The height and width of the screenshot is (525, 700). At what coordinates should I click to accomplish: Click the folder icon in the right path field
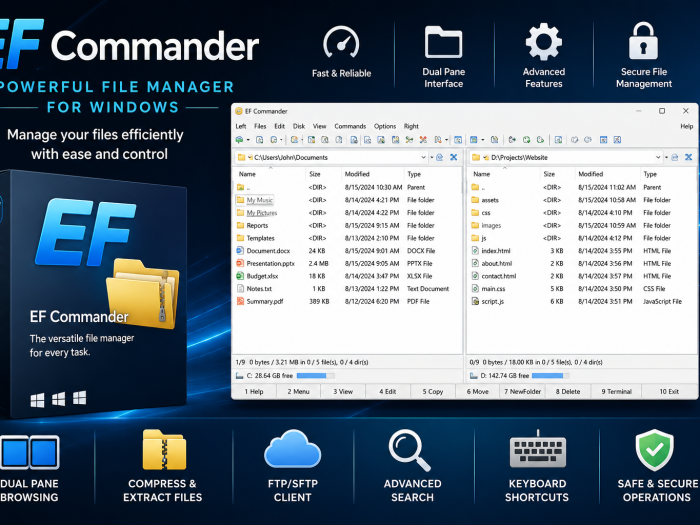tap(476, 157)
